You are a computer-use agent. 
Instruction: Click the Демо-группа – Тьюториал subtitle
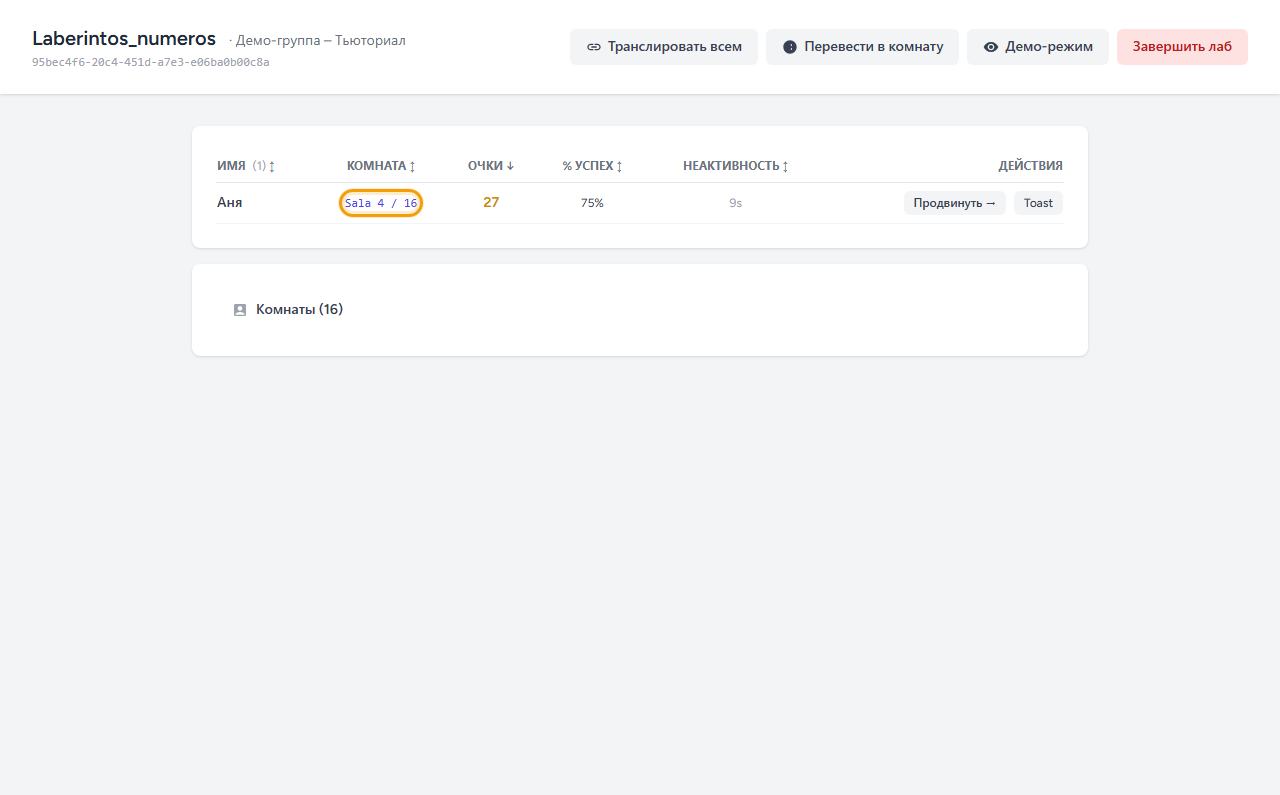tap(320, 41)
